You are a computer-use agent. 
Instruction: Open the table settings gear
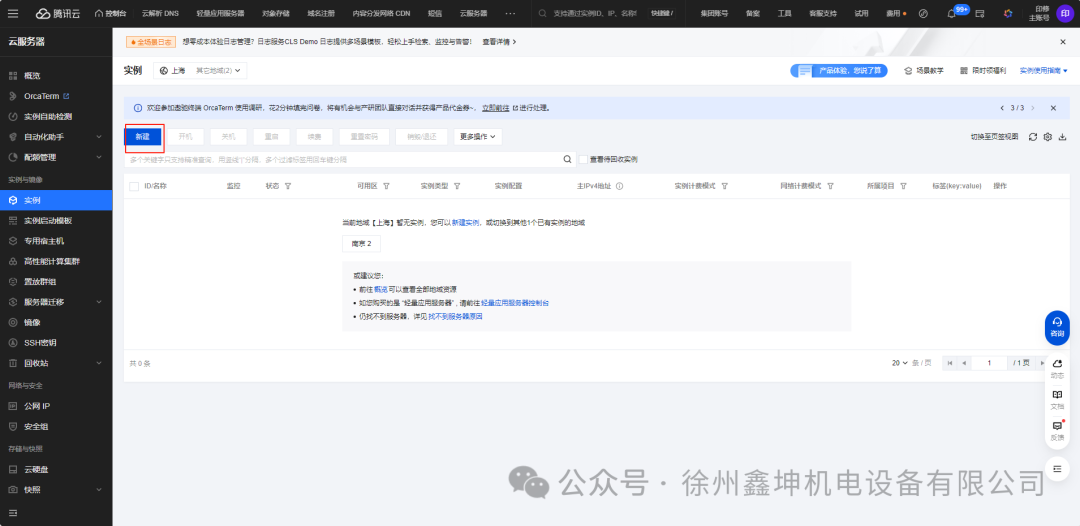[1048, 136]
